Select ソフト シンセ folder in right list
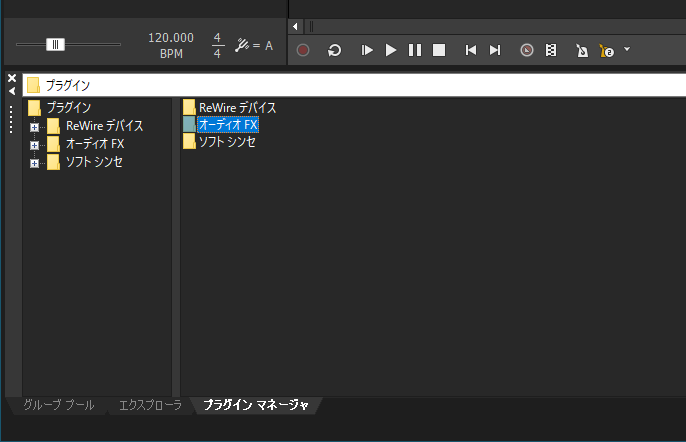The image size is (686, 442). 227,142
